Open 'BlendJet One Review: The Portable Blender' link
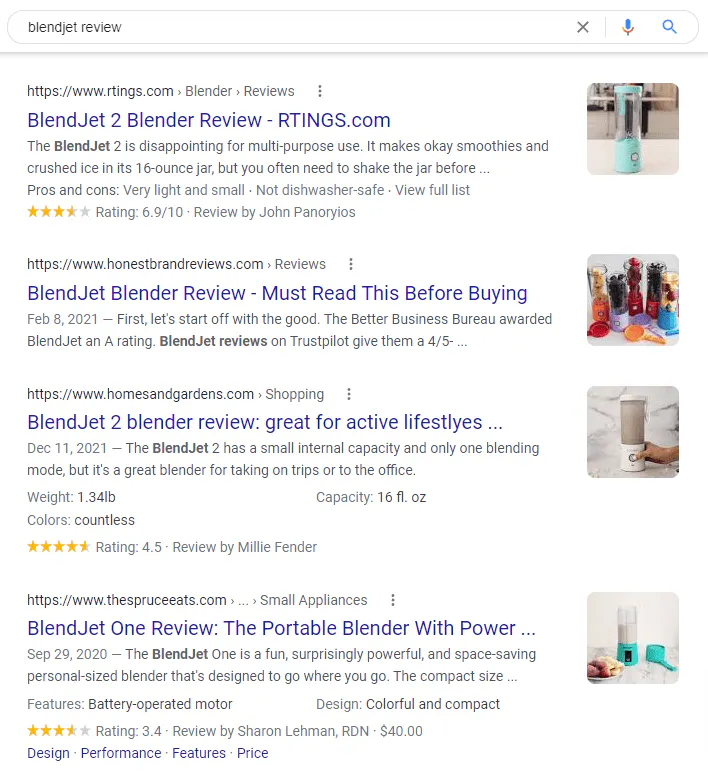This screenshot has height=773, width=708. tap(281, 628)
